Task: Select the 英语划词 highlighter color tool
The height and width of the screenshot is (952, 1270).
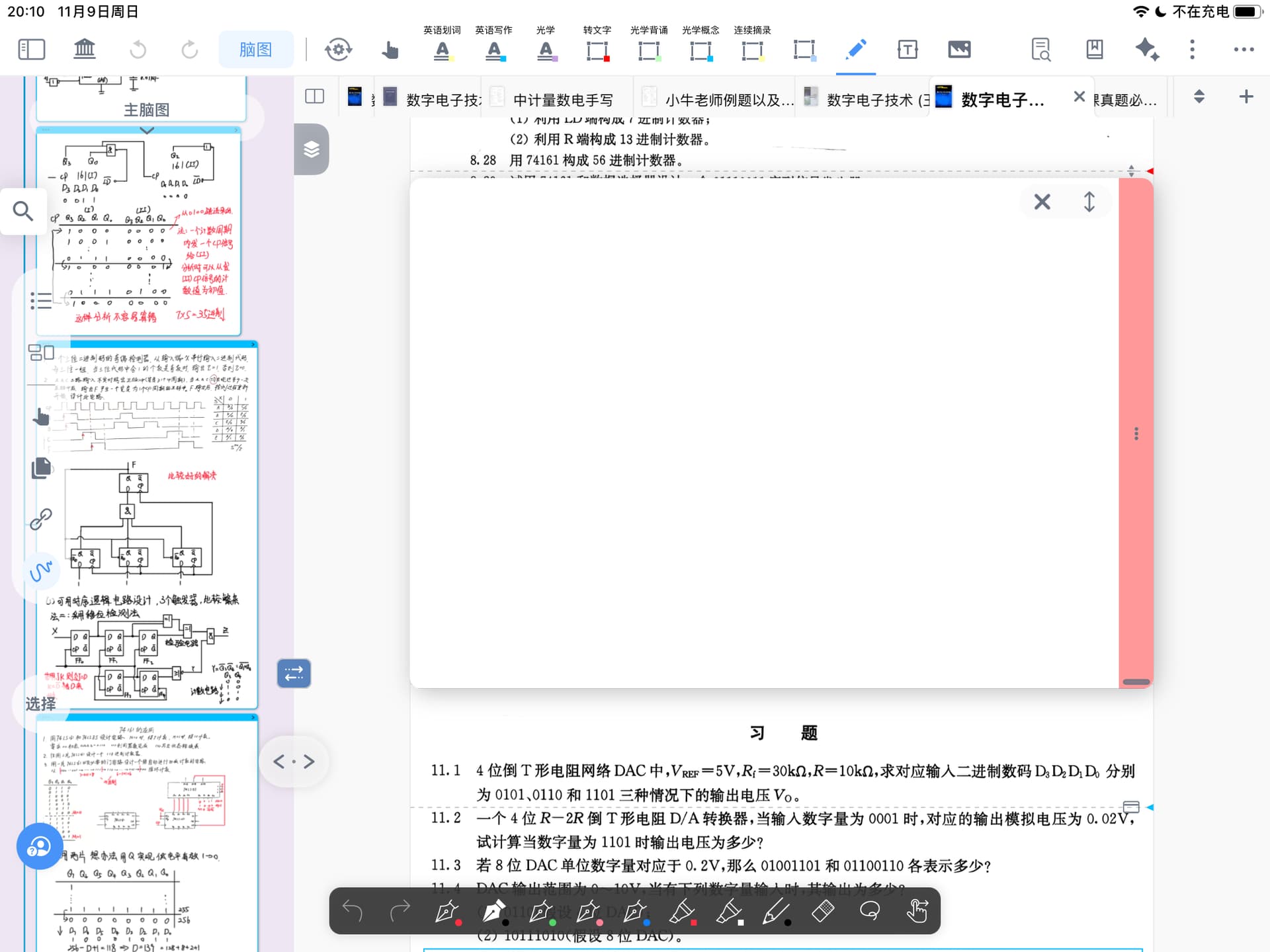Action: coord(442,50)
